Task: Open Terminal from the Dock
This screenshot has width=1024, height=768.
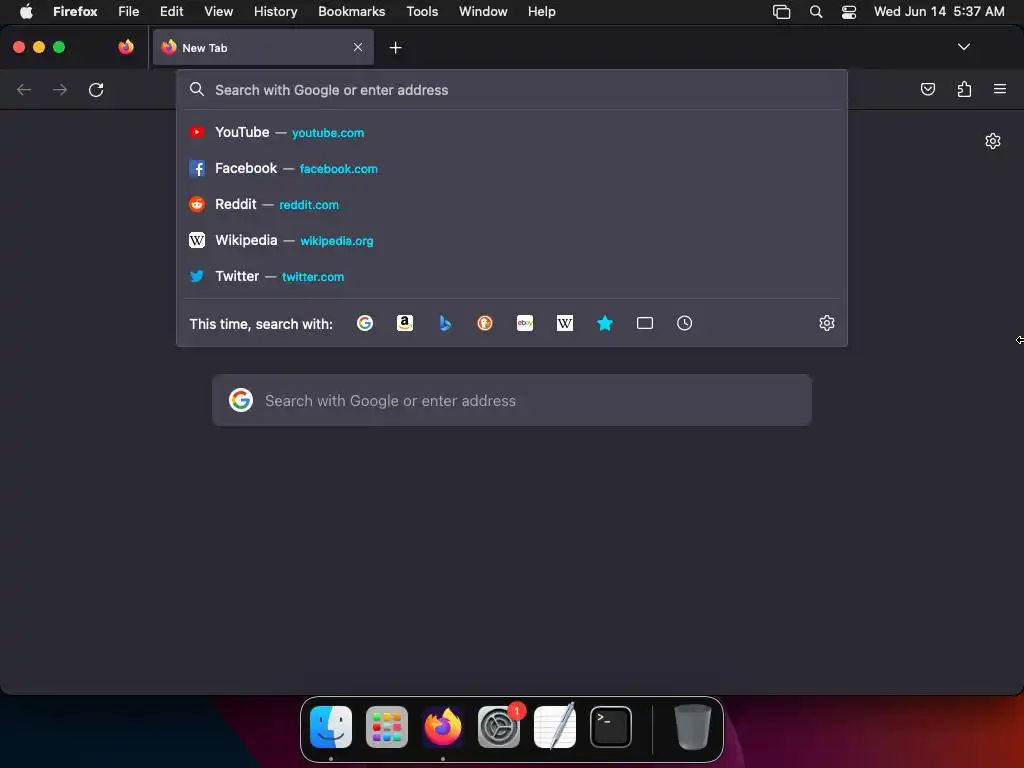Action: pos(611,727)
